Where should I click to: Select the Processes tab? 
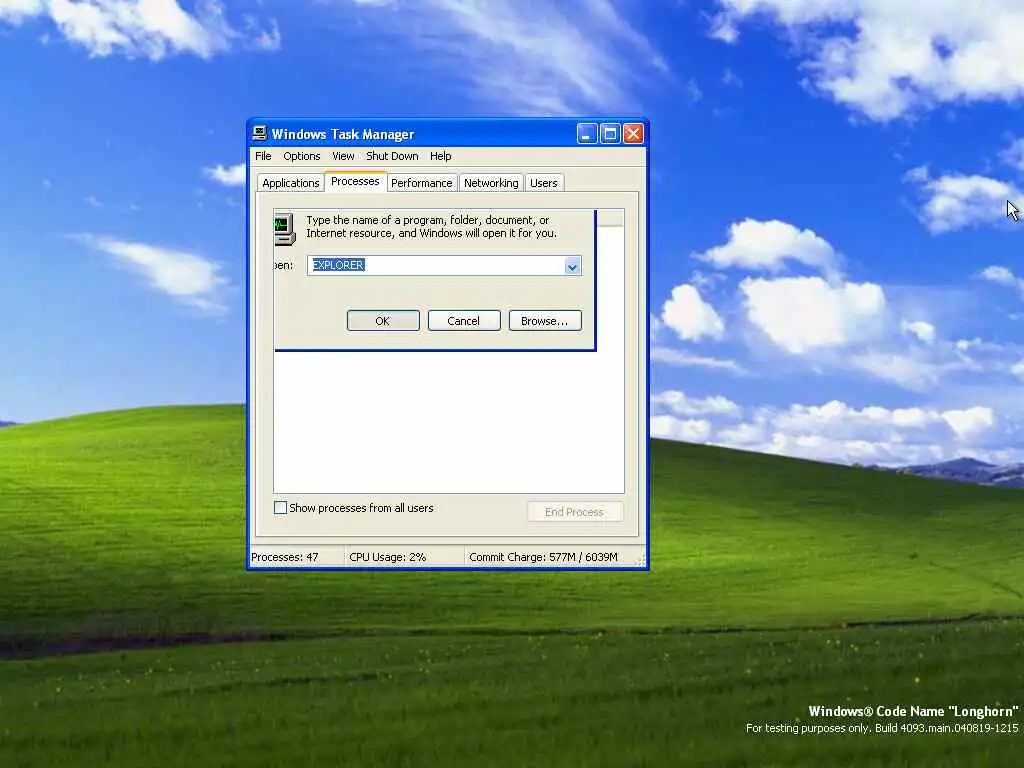pyautogui.click(x=355, y=182)
